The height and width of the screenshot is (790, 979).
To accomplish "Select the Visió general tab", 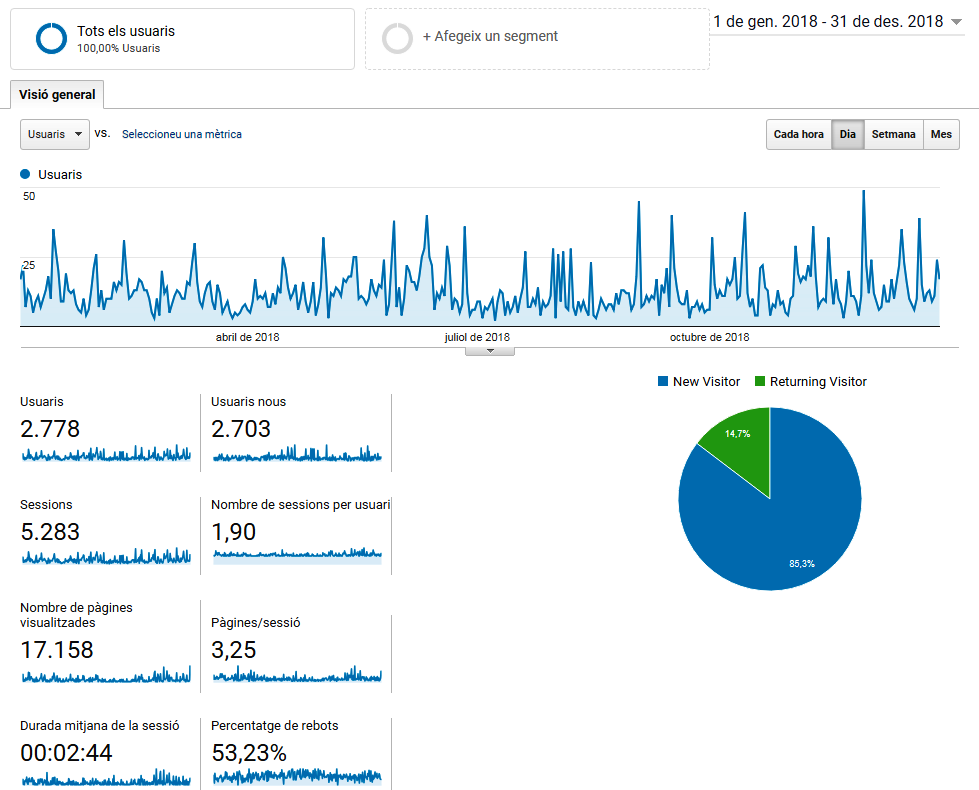I will point(57,95).
